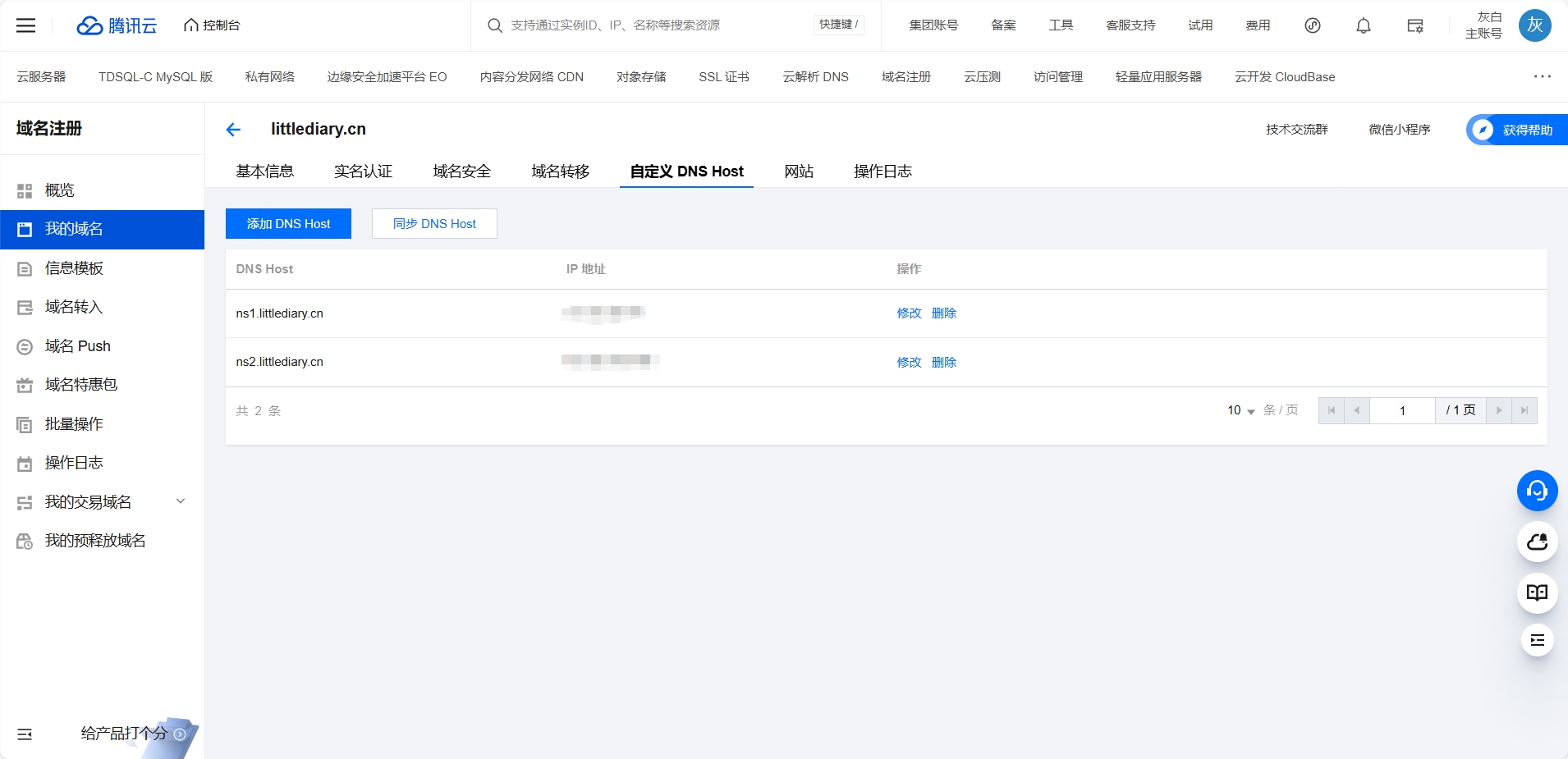Click the 获得帮助 button

pyautogui.click(x=1517, y=130)
